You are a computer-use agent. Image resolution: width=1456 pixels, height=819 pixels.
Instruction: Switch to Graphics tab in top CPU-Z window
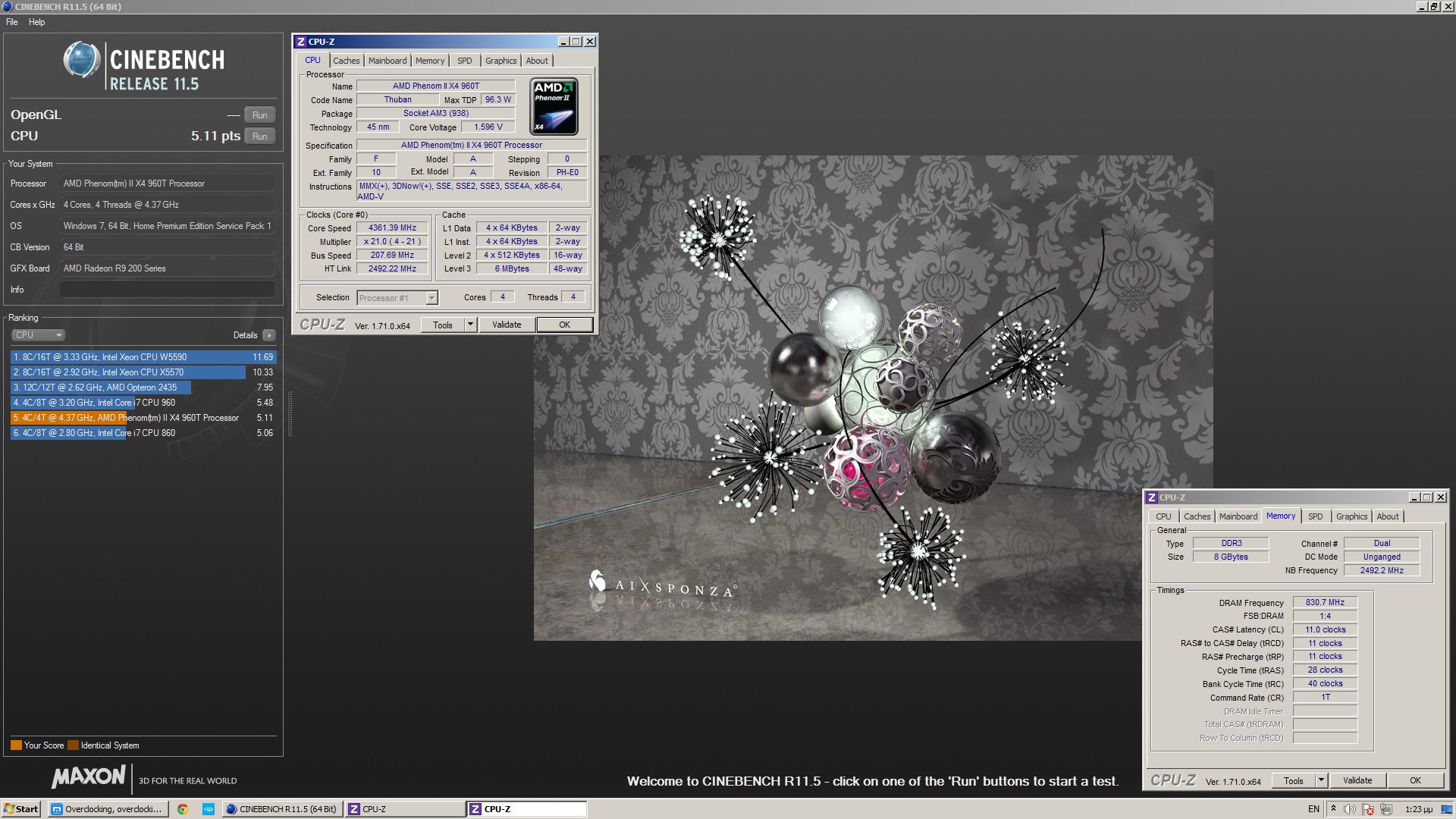500,61
